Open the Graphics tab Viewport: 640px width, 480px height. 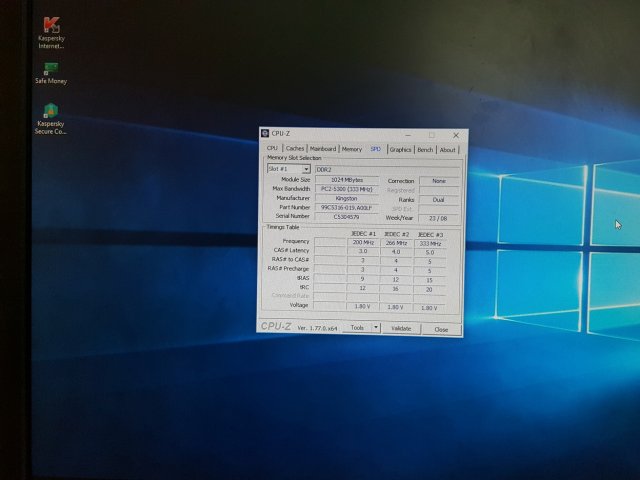click(400, 149)
